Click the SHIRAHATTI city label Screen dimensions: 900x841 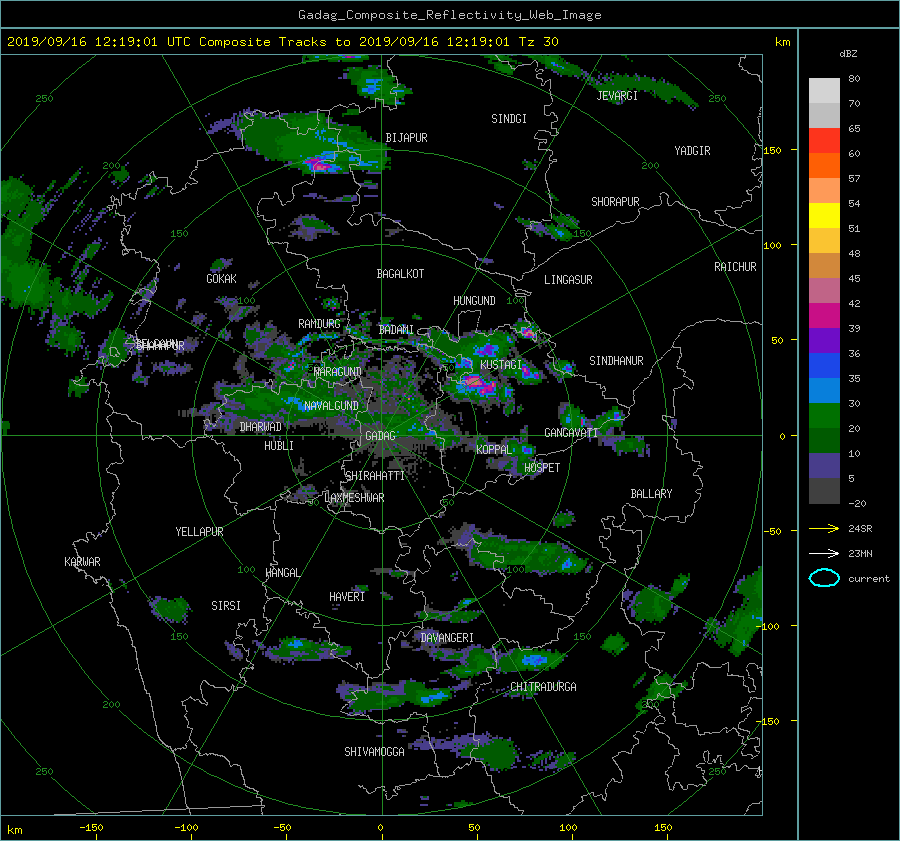(x=375, y=476)
